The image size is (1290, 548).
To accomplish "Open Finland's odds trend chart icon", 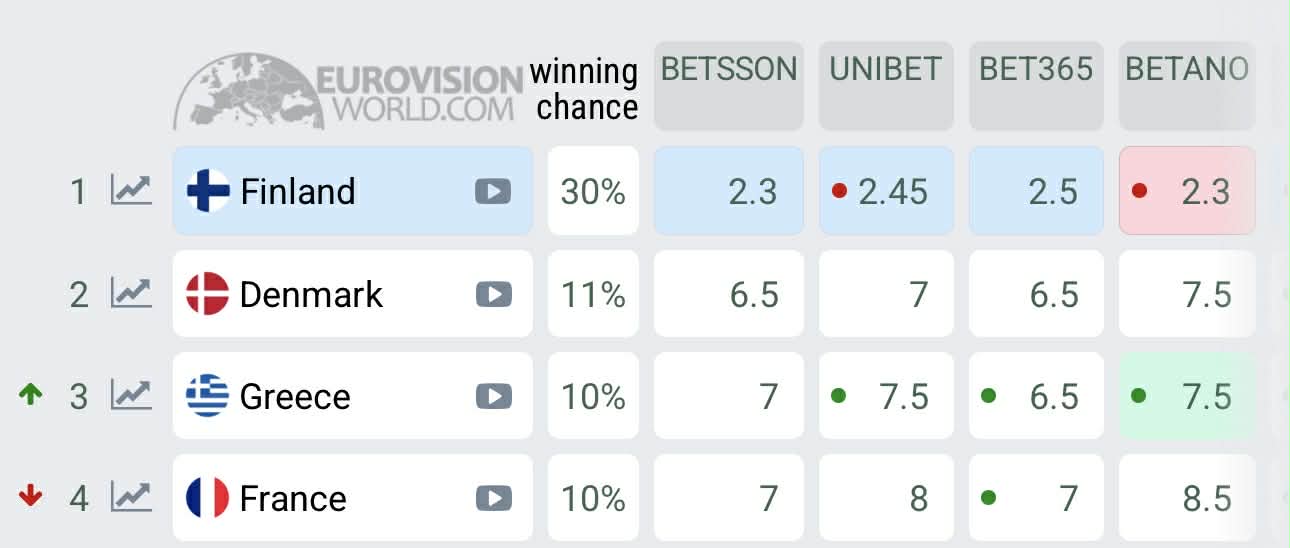I will click(131, 190).
